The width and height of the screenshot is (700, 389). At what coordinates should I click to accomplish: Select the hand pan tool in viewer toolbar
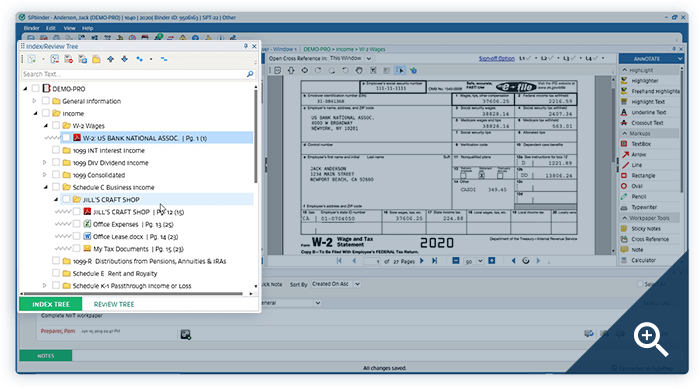[x=359, y=71]
